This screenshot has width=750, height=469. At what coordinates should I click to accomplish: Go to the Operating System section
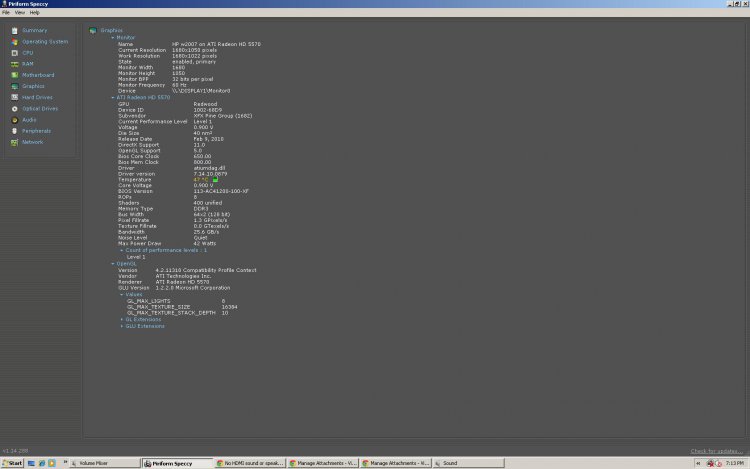(45, 42)
